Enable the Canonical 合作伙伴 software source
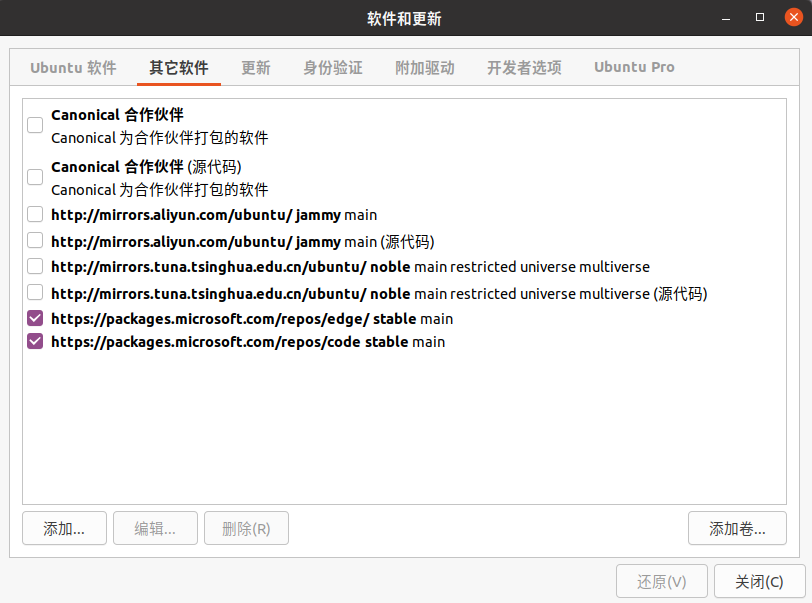812x603 pixels. click(x=34, y=125)
